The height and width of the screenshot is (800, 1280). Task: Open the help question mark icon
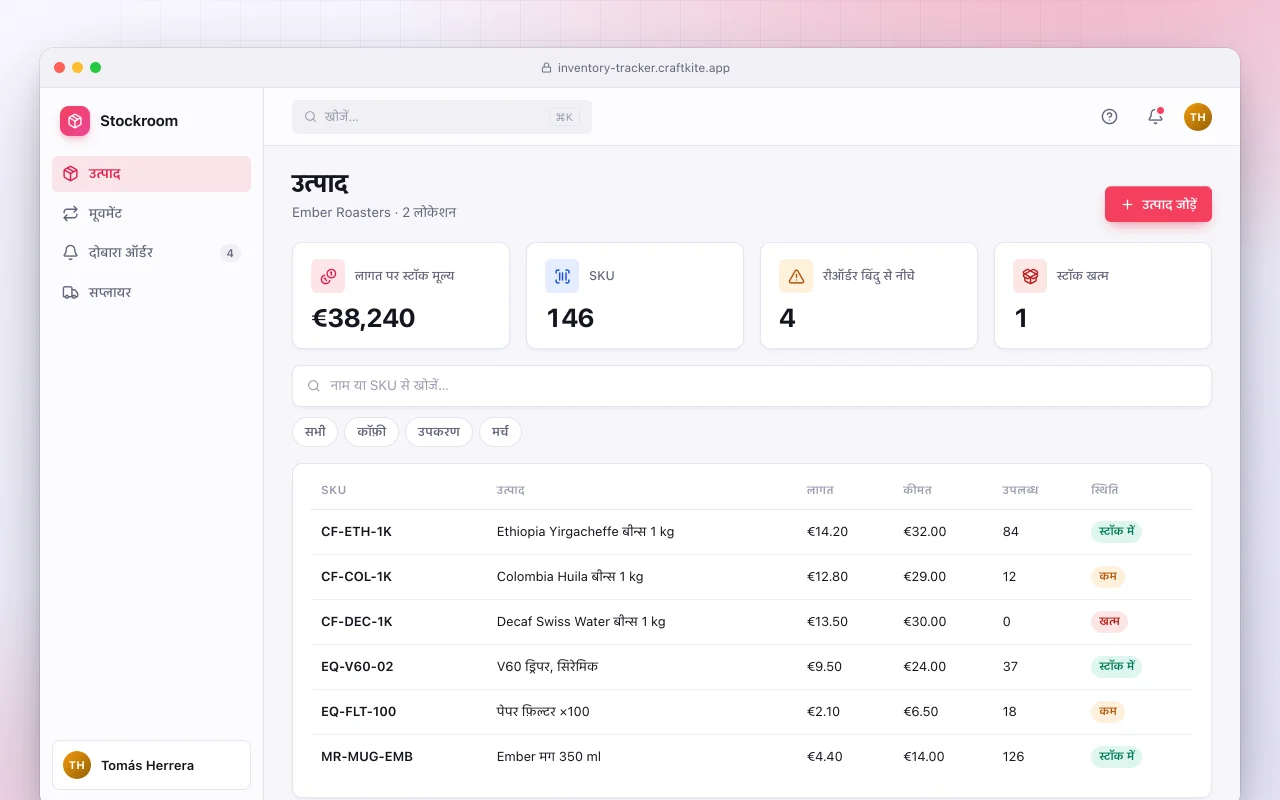(x=1109, y=116)
